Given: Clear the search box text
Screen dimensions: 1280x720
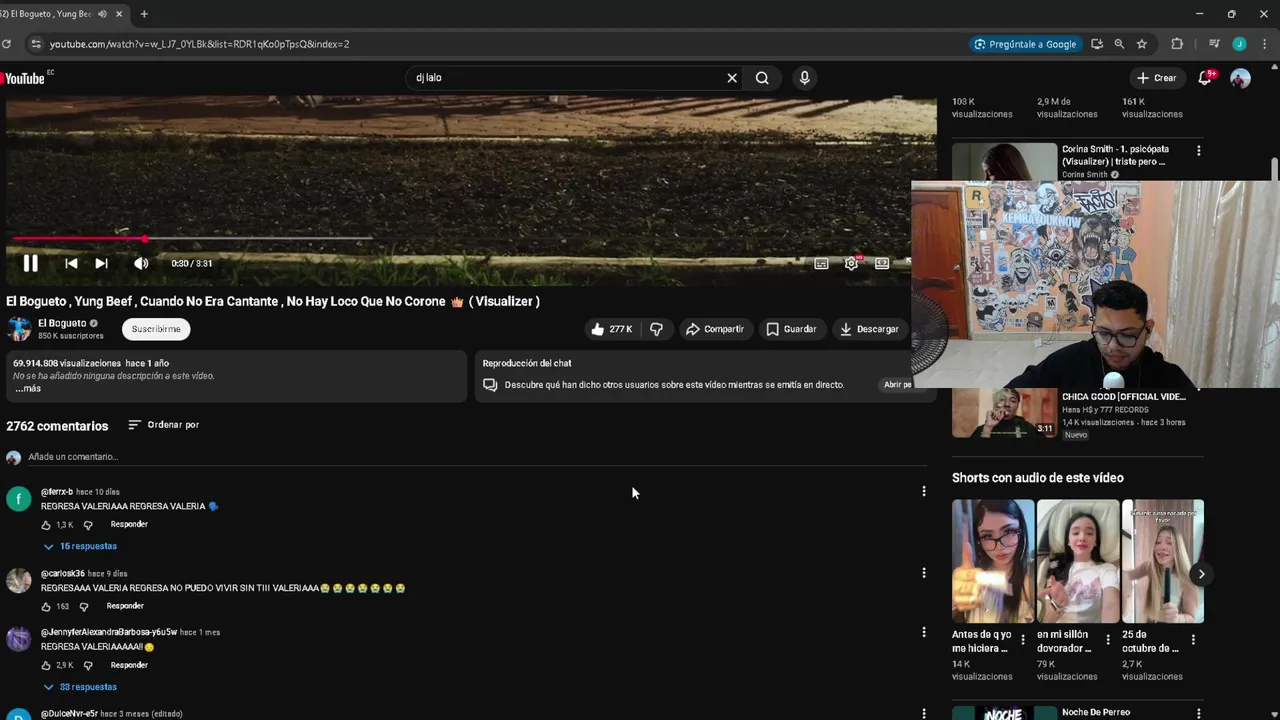Looking at the screenshot, I should click(x=731, y=78).
